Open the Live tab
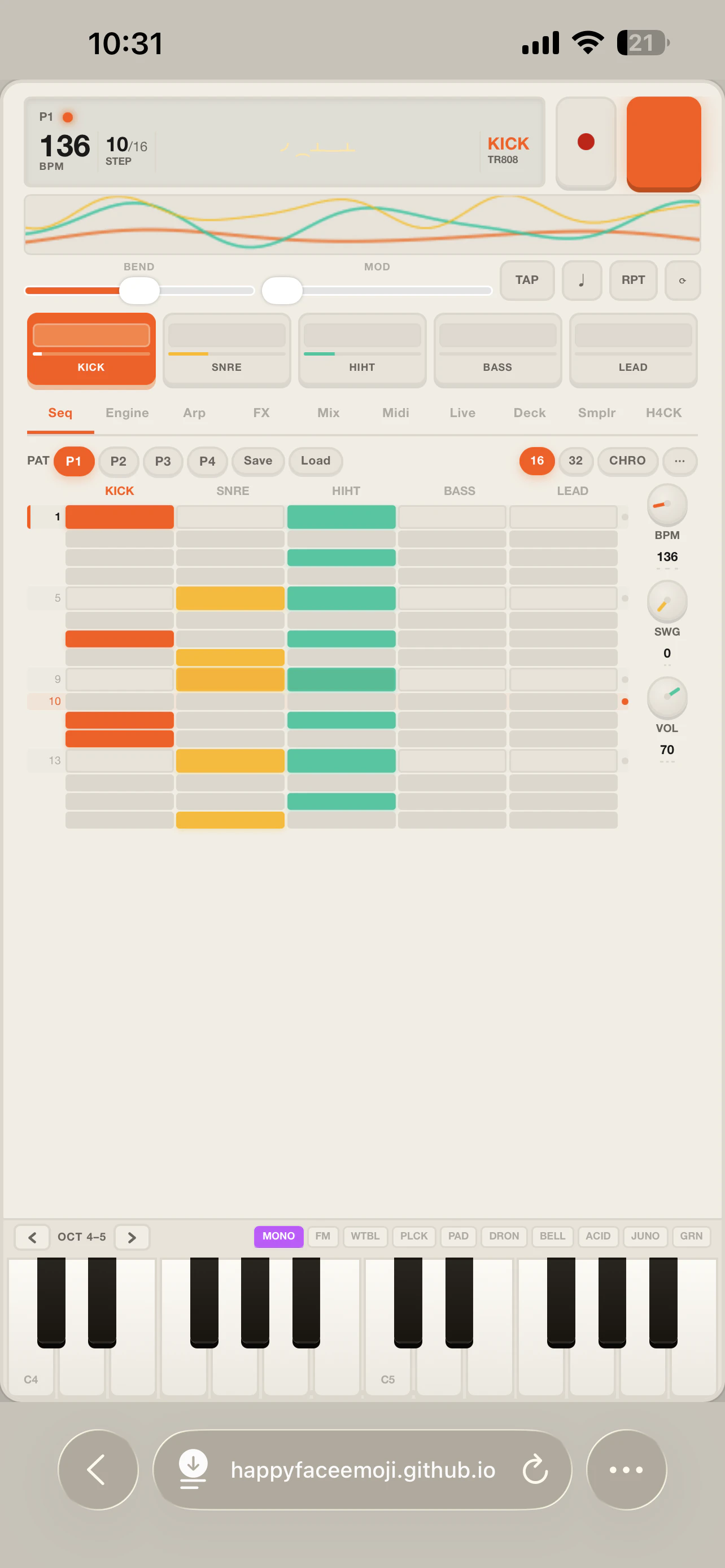725x1568 pixels. click(x=462, y=413)
